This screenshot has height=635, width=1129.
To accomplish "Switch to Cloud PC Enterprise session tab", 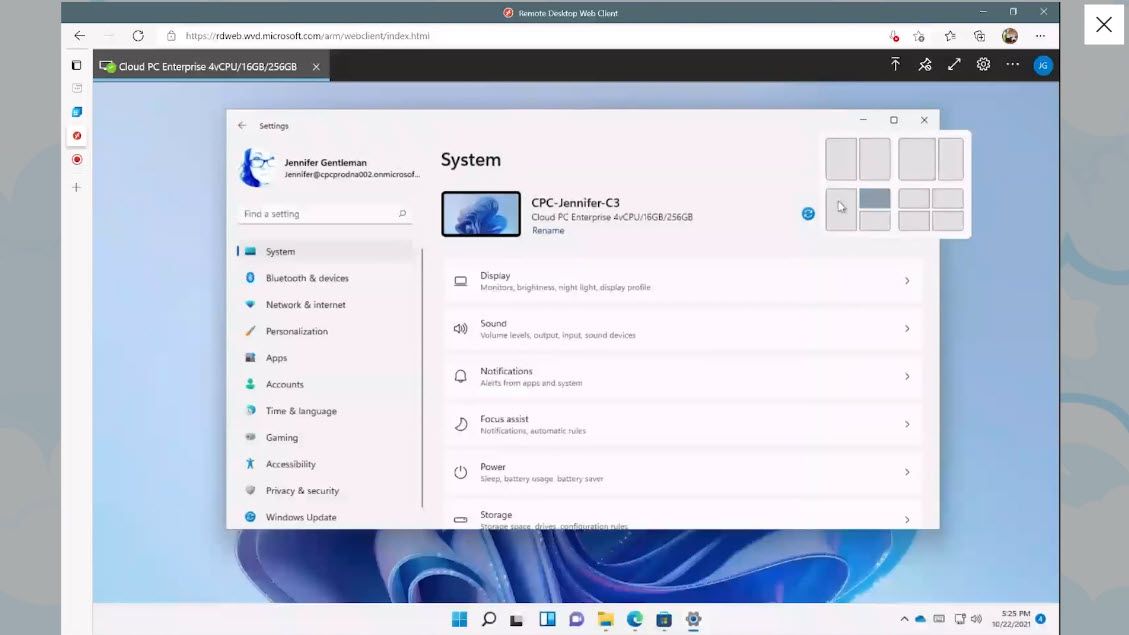I will (207, 66).
